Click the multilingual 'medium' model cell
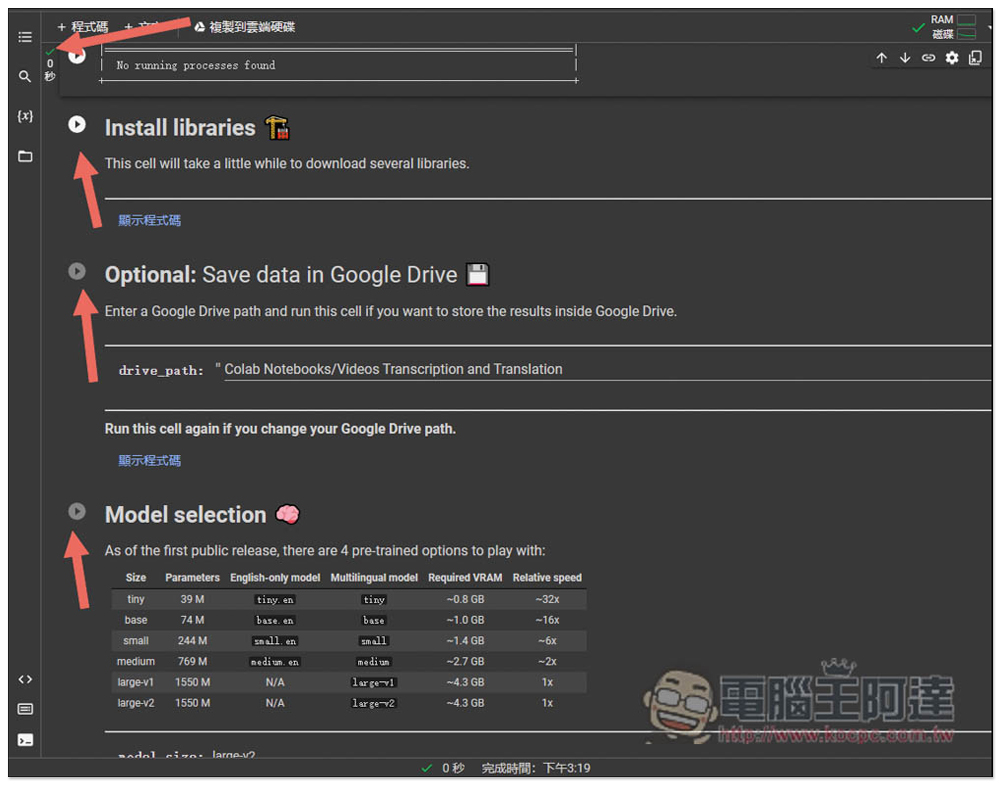Viewport: 1000px width, 786px height. [374, 662]
